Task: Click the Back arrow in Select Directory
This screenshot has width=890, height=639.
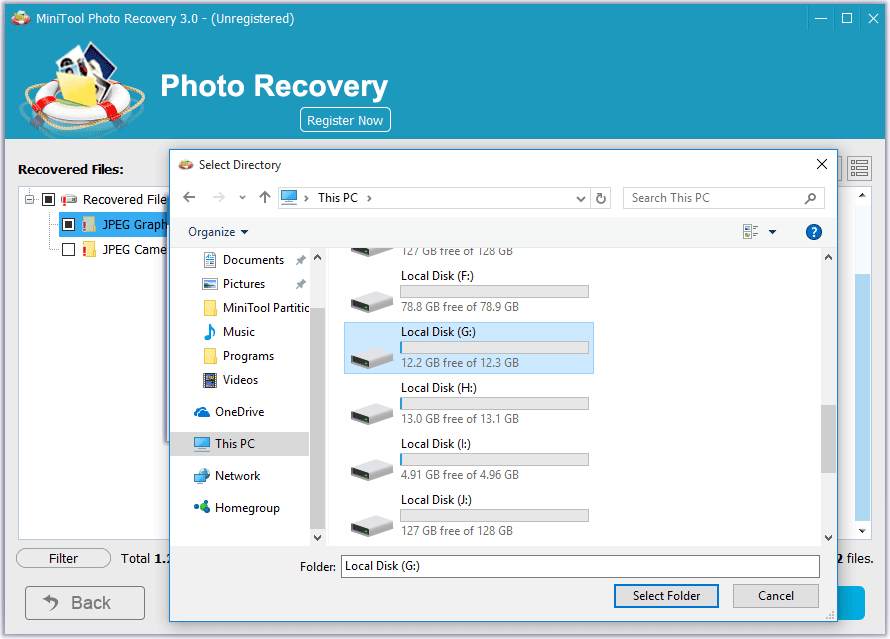Action: pos(190,197)
